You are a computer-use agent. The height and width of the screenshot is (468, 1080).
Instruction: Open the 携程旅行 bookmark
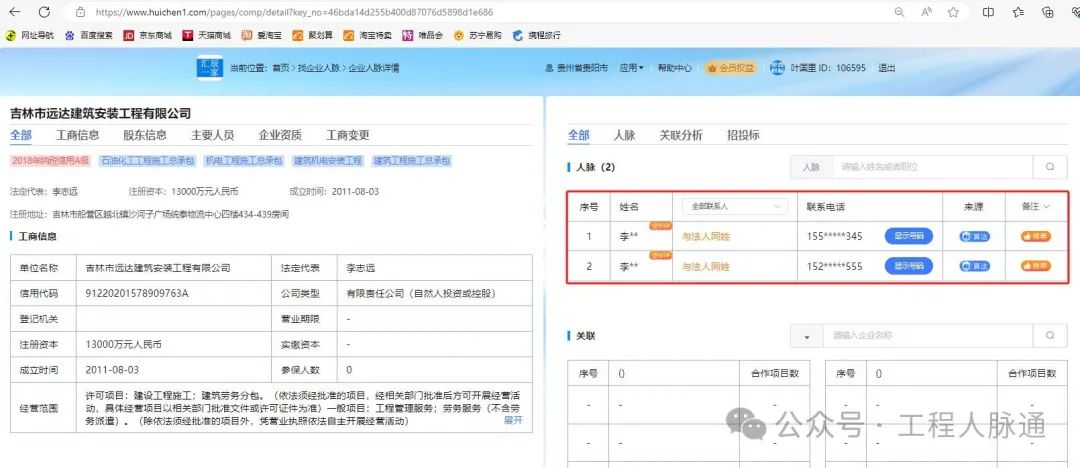click(537, 35)
